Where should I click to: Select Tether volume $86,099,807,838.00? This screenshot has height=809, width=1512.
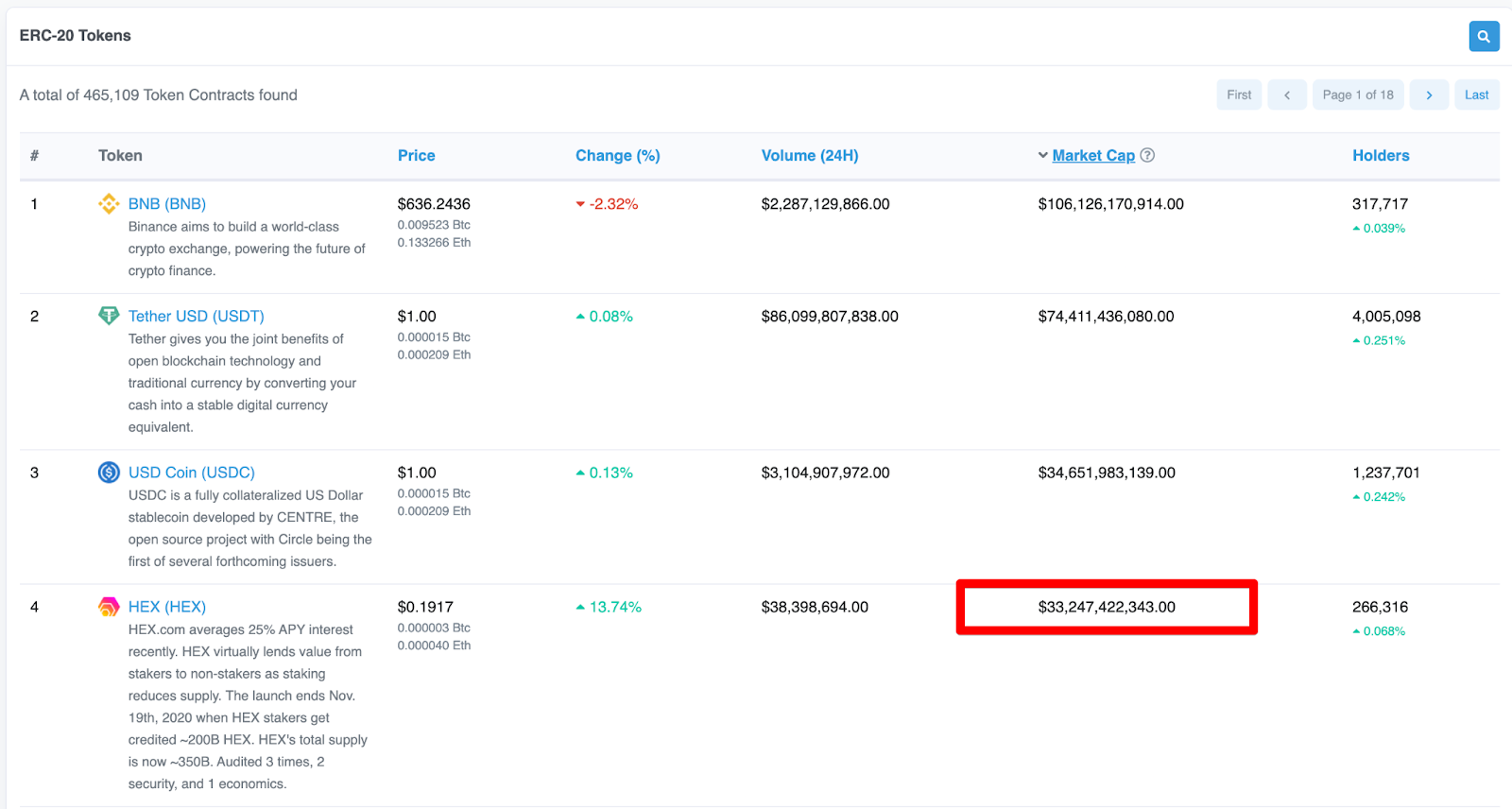pos(830,317)
